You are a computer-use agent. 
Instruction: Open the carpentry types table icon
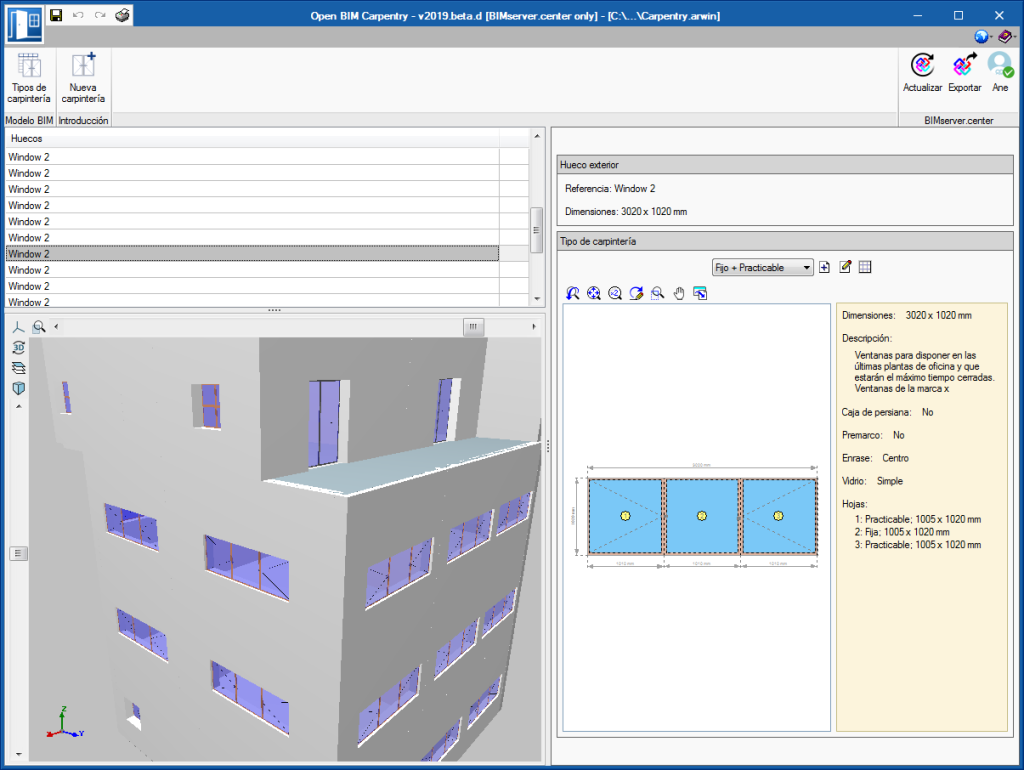865,267
